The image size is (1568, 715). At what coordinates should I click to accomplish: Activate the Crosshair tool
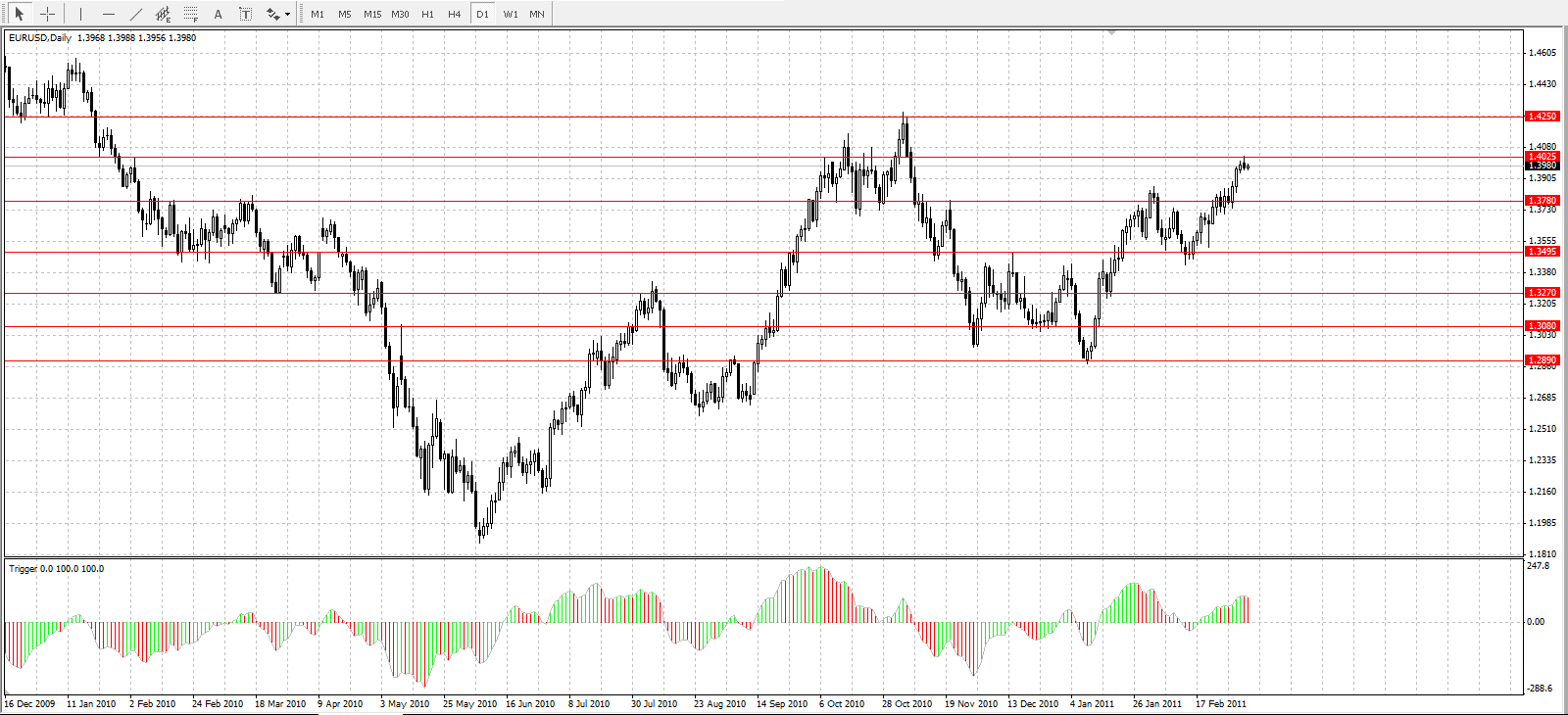click(47, 14)
